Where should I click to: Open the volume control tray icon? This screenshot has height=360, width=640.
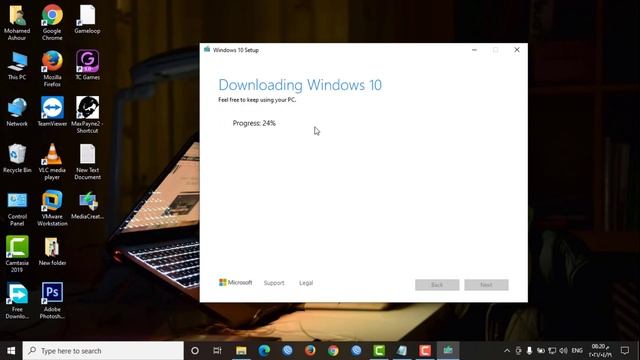(564, 351)
